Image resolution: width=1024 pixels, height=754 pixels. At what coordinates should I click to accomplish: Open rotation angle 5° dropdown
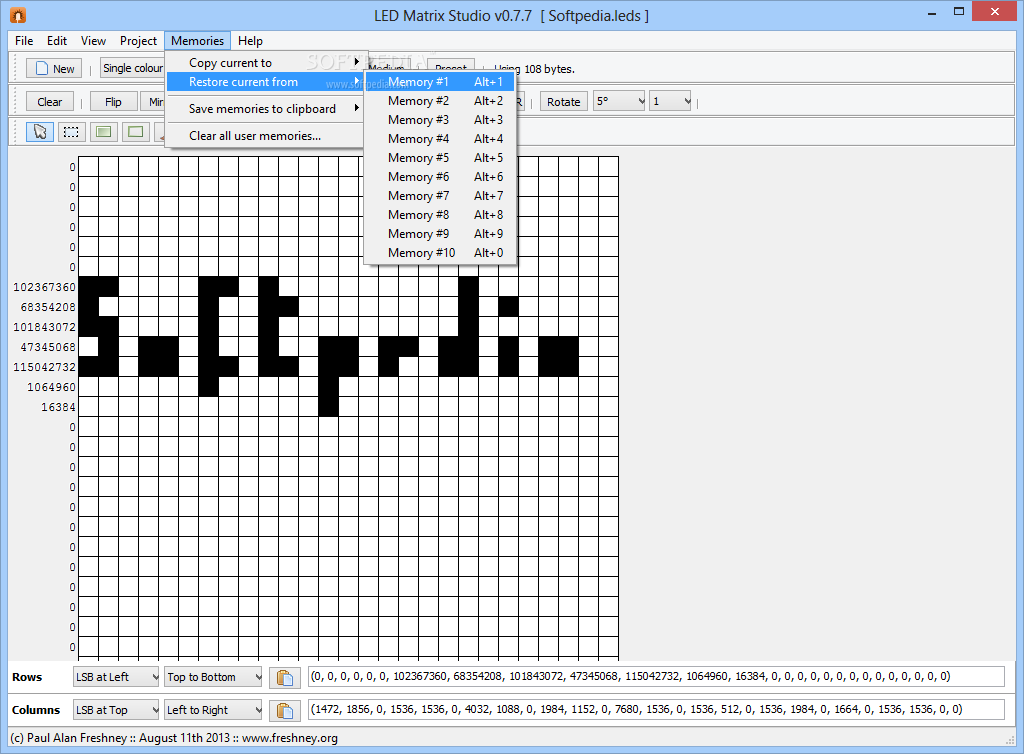pyautogui.click(x=619, y=101)
